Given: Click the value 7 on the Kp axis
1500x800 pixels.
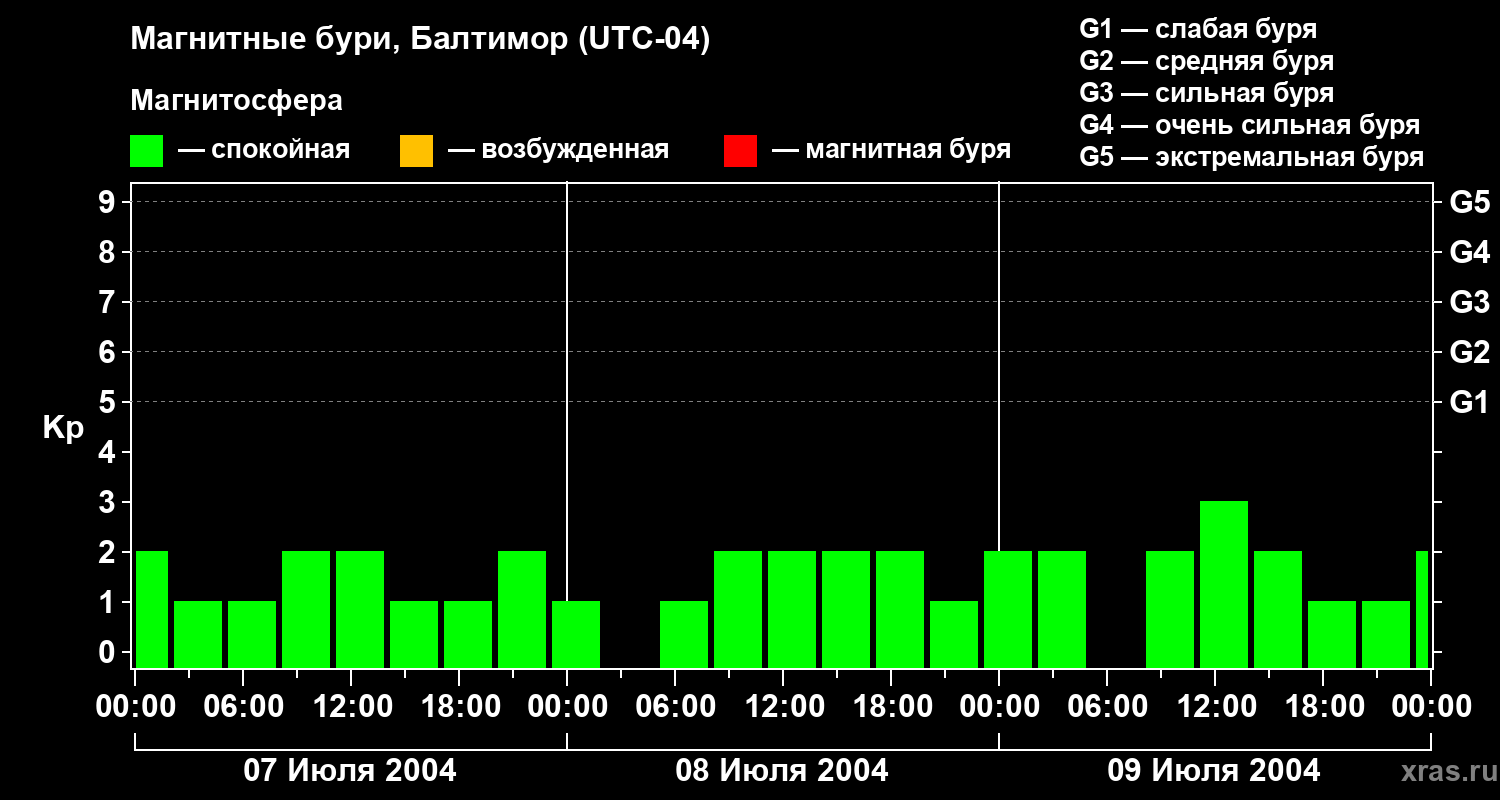Looking at the screenshot, I should 109,302.
